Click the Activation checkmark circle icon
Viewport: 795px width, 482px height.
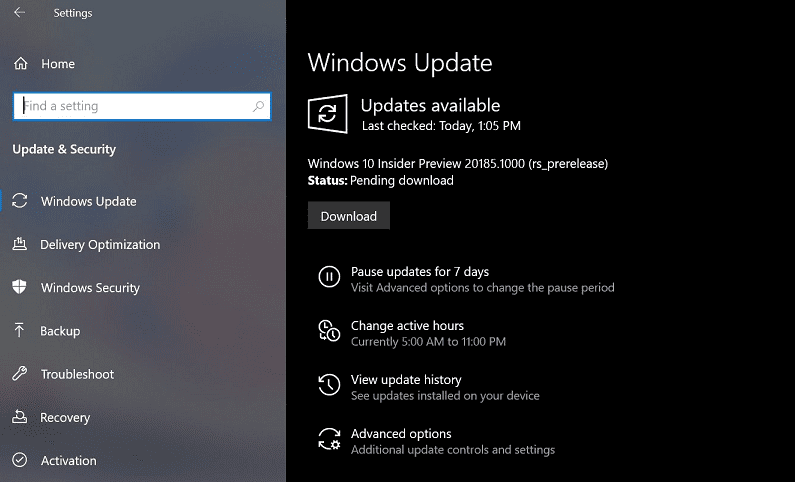(20, 460)
